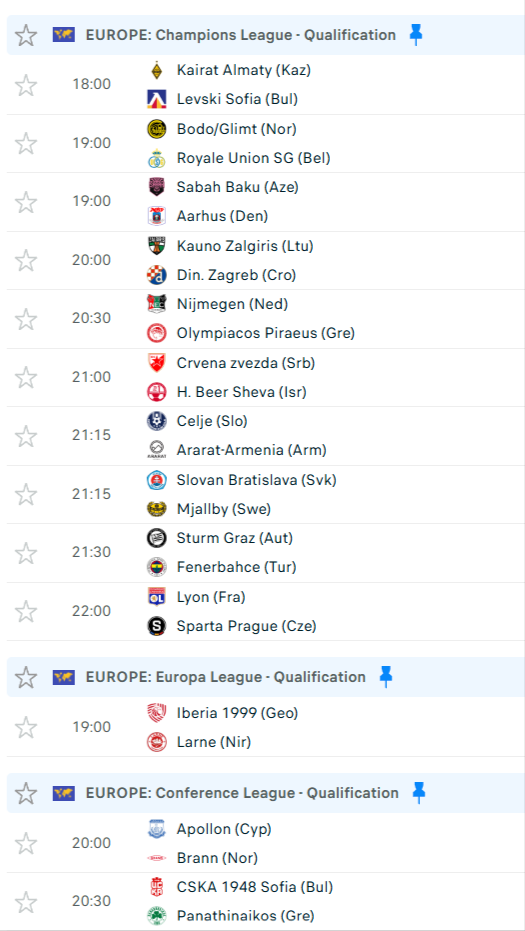Viewport: 525px width, 931px height.
Task: Select the Iberia 1999 vs Larne match
Action: (x=265, y=727)
